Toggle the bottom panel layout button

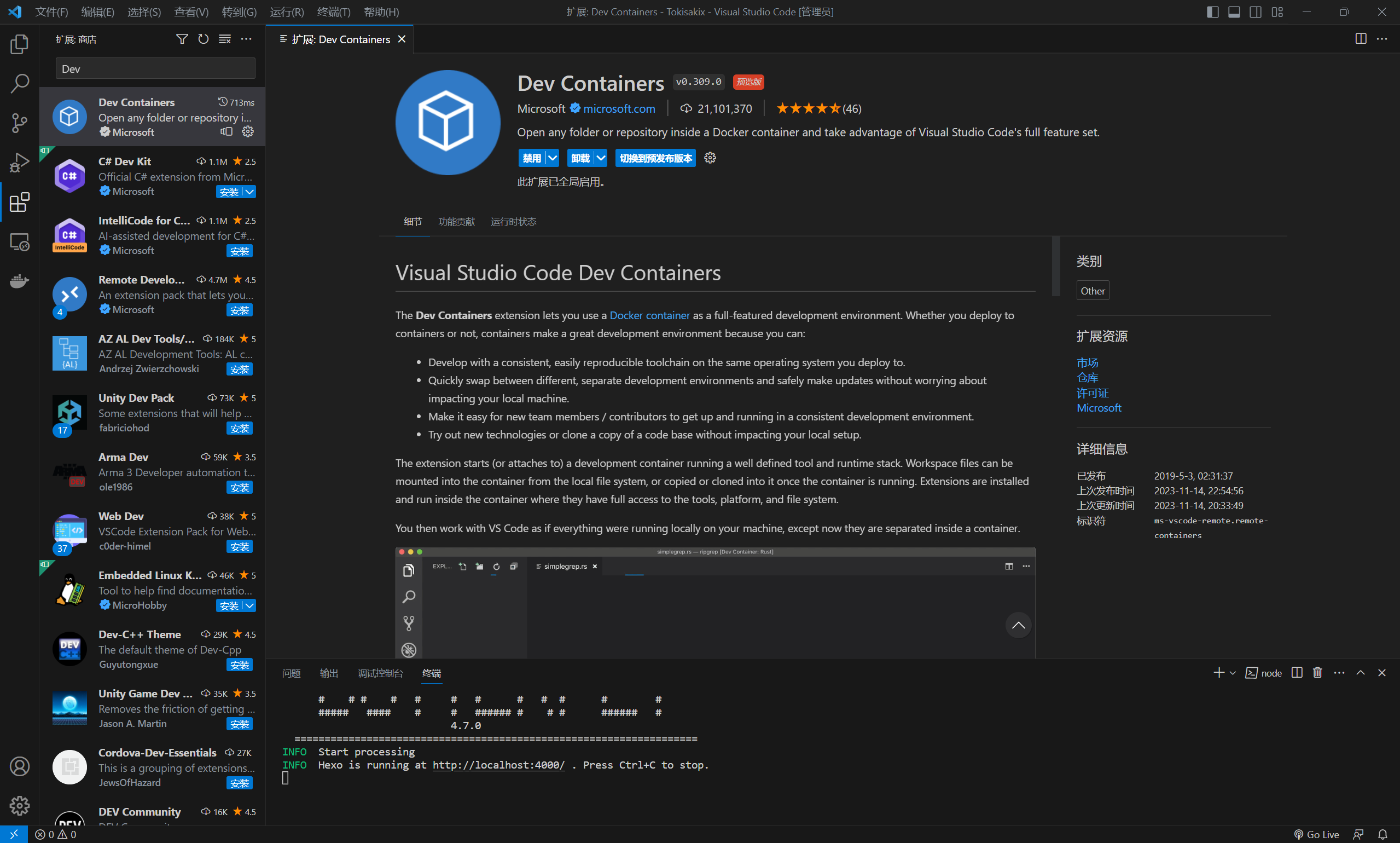pyautogui.click(x=1234, y=12)
